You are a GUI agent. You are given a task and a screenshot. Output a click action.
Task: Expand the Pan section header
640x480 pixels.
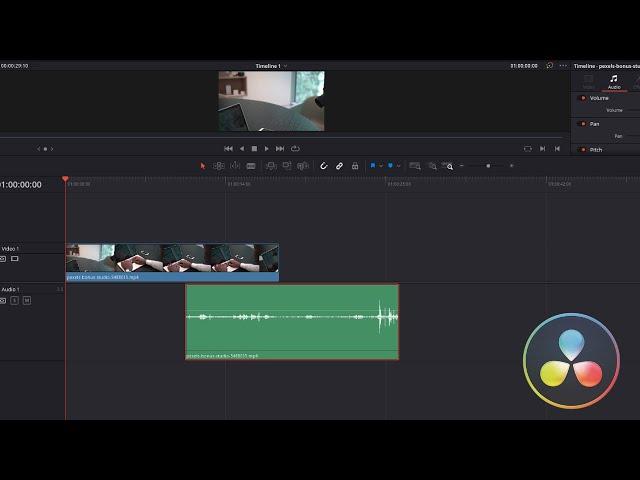(594, 124)
